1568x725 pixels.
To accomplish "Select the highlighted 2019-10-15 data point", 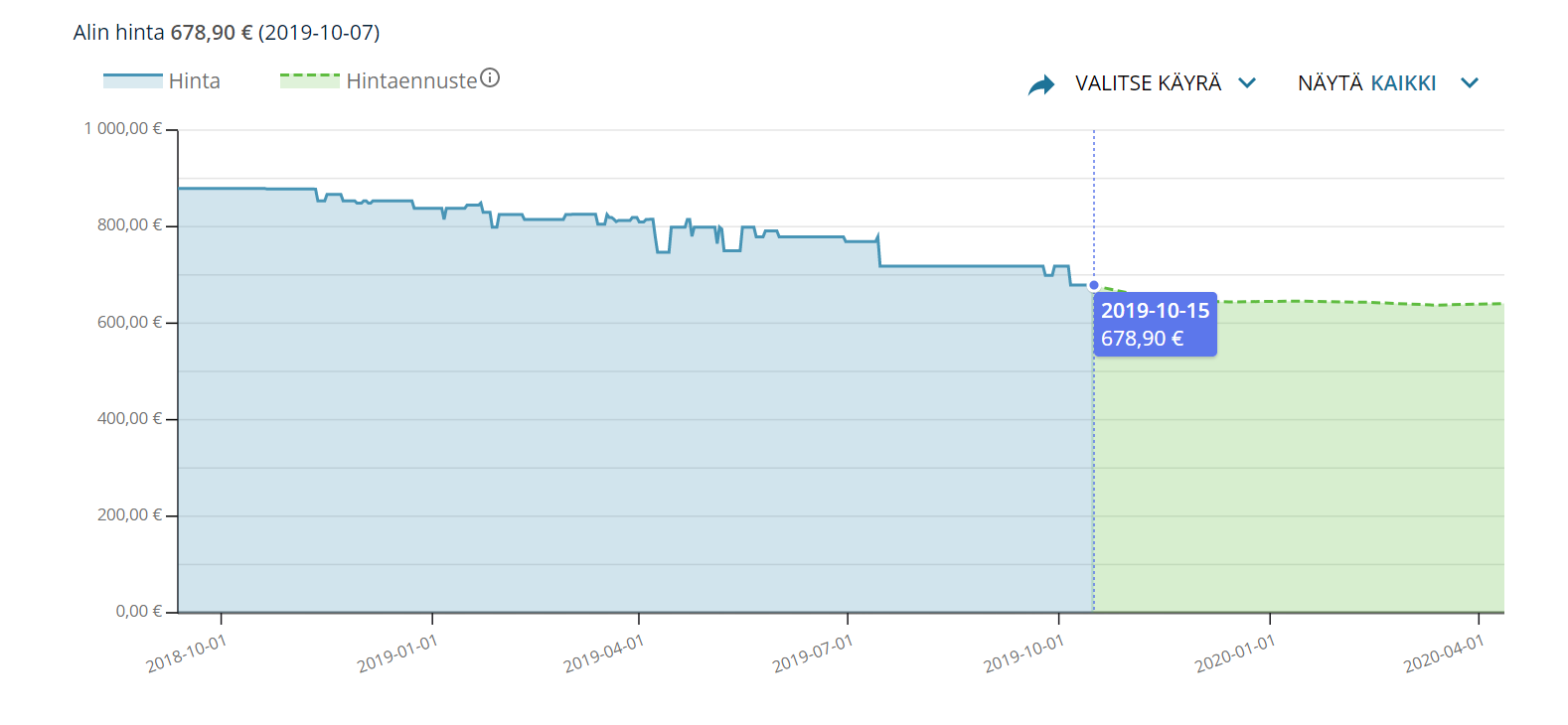I will pyautogui.click(x=1094, y=285).
